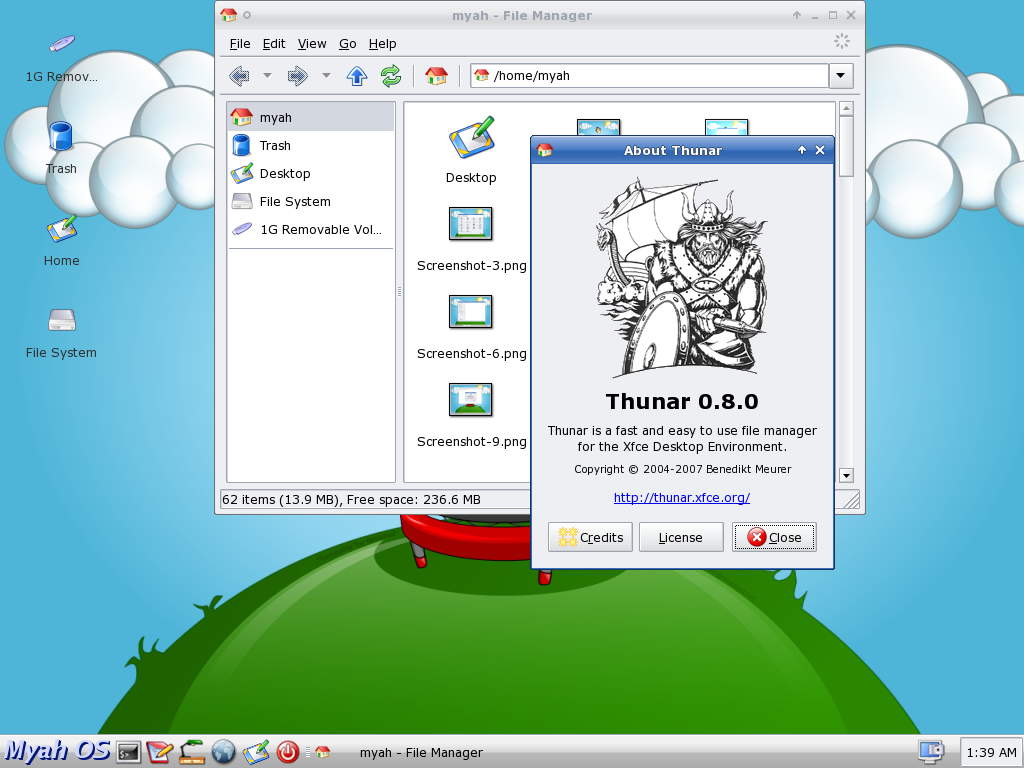Click the window resize grip in status bar
This screenshot has height=768, width=1024.
(x=850, y=500)
